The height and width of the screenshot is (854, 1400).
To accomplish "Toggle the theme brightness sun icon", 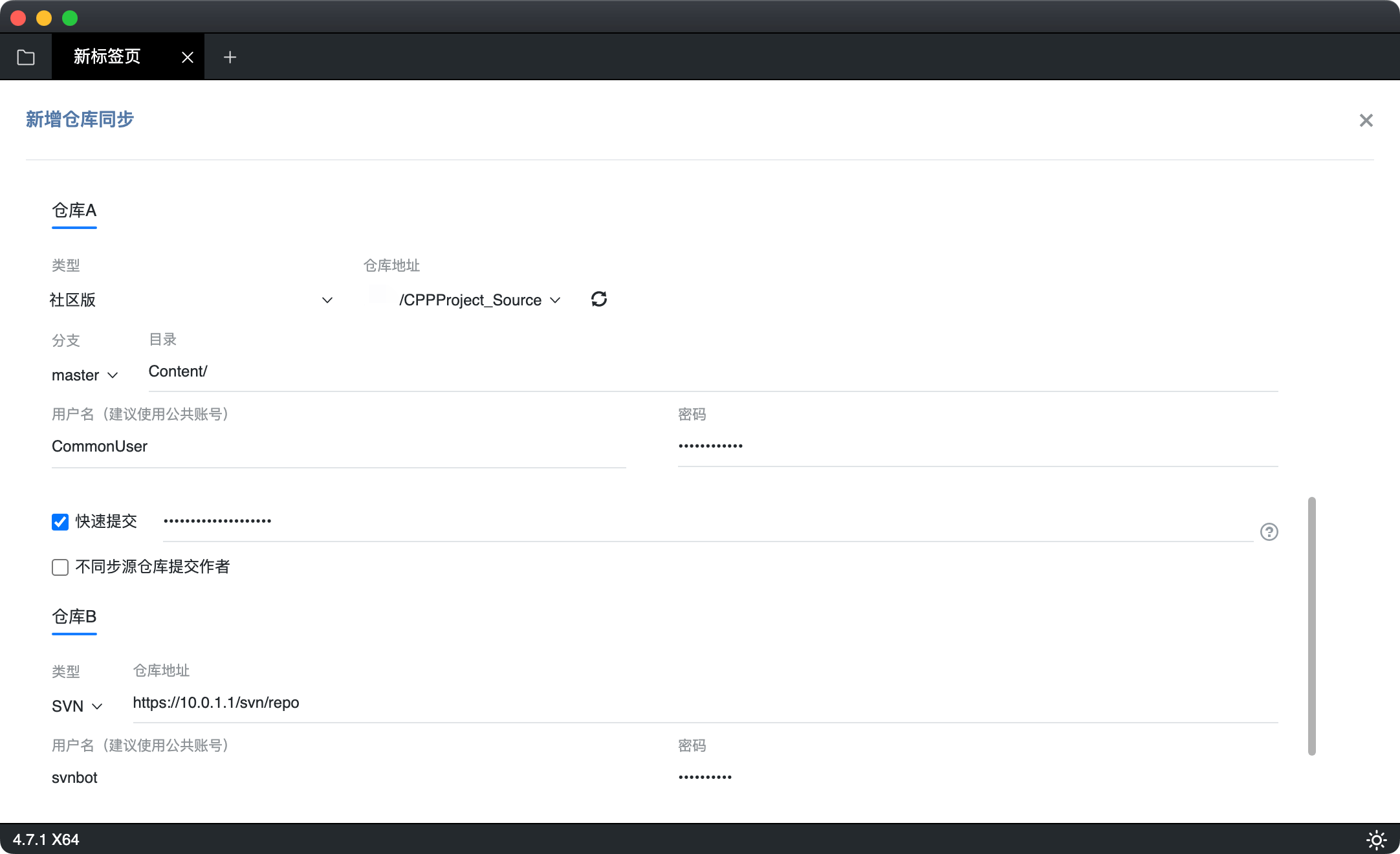I will point(1376,840).
